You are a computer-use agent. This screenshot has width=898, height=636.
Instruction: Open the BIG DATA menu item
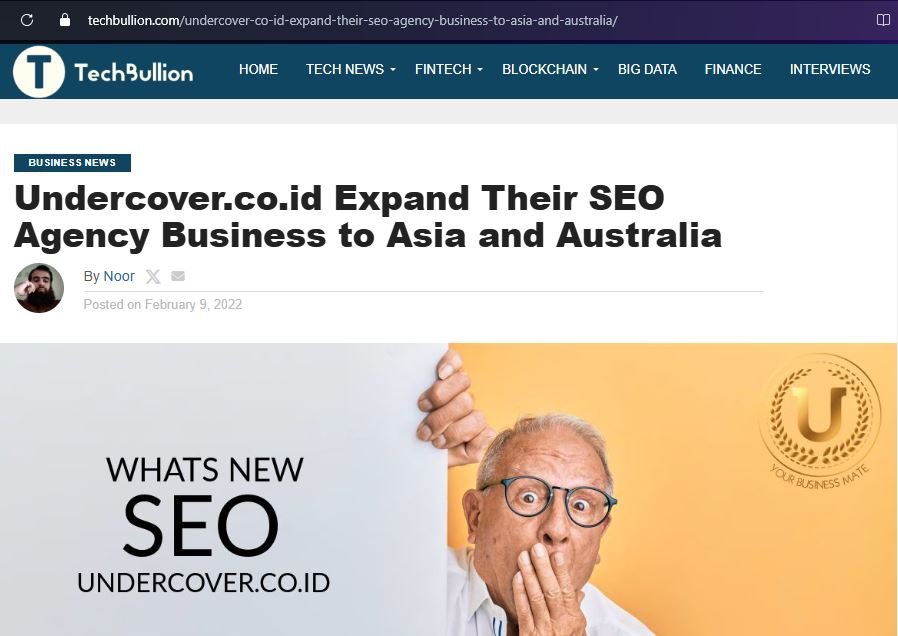point(647,69)
